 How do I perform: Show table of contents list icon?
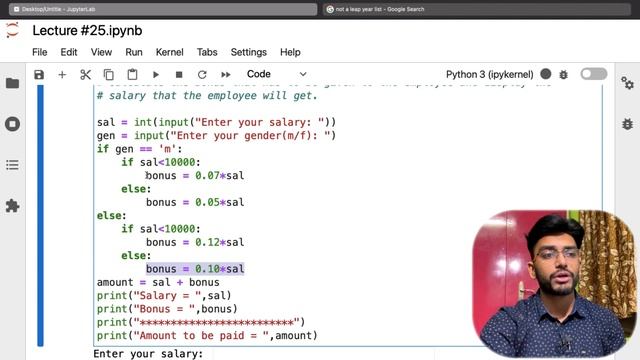(12, 165)
